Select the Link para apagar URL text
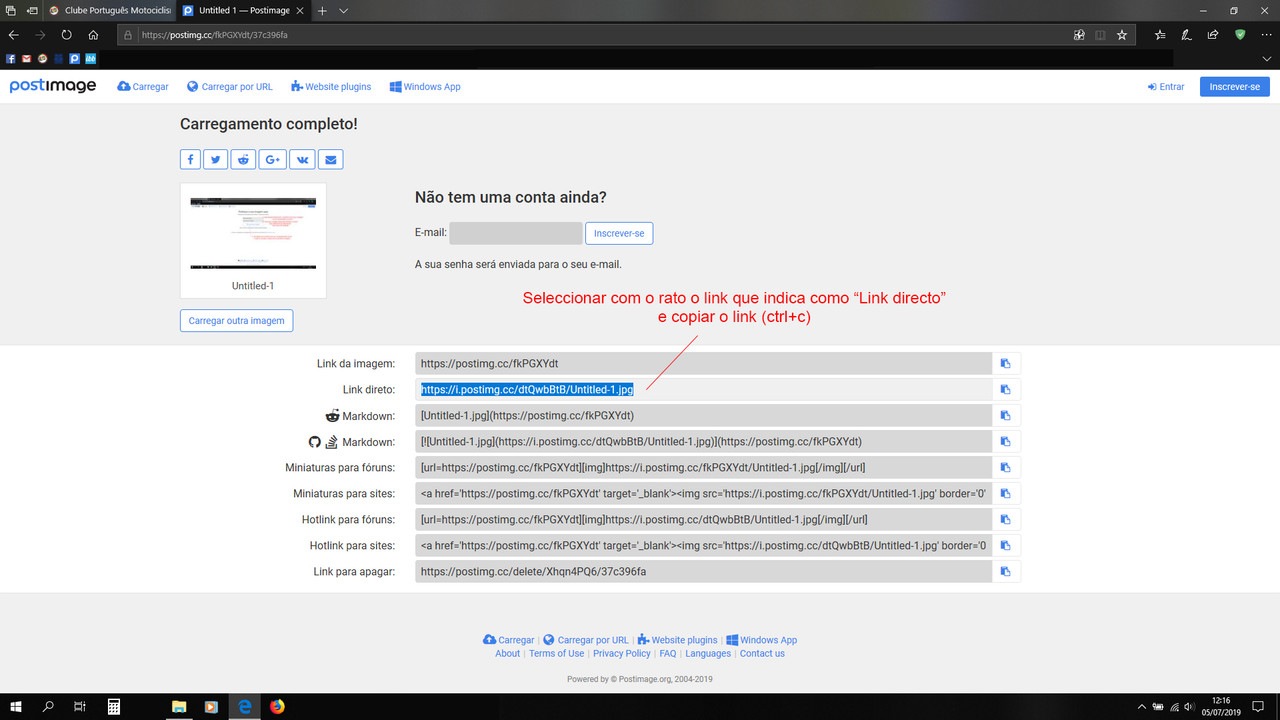 tap(533, 571)
